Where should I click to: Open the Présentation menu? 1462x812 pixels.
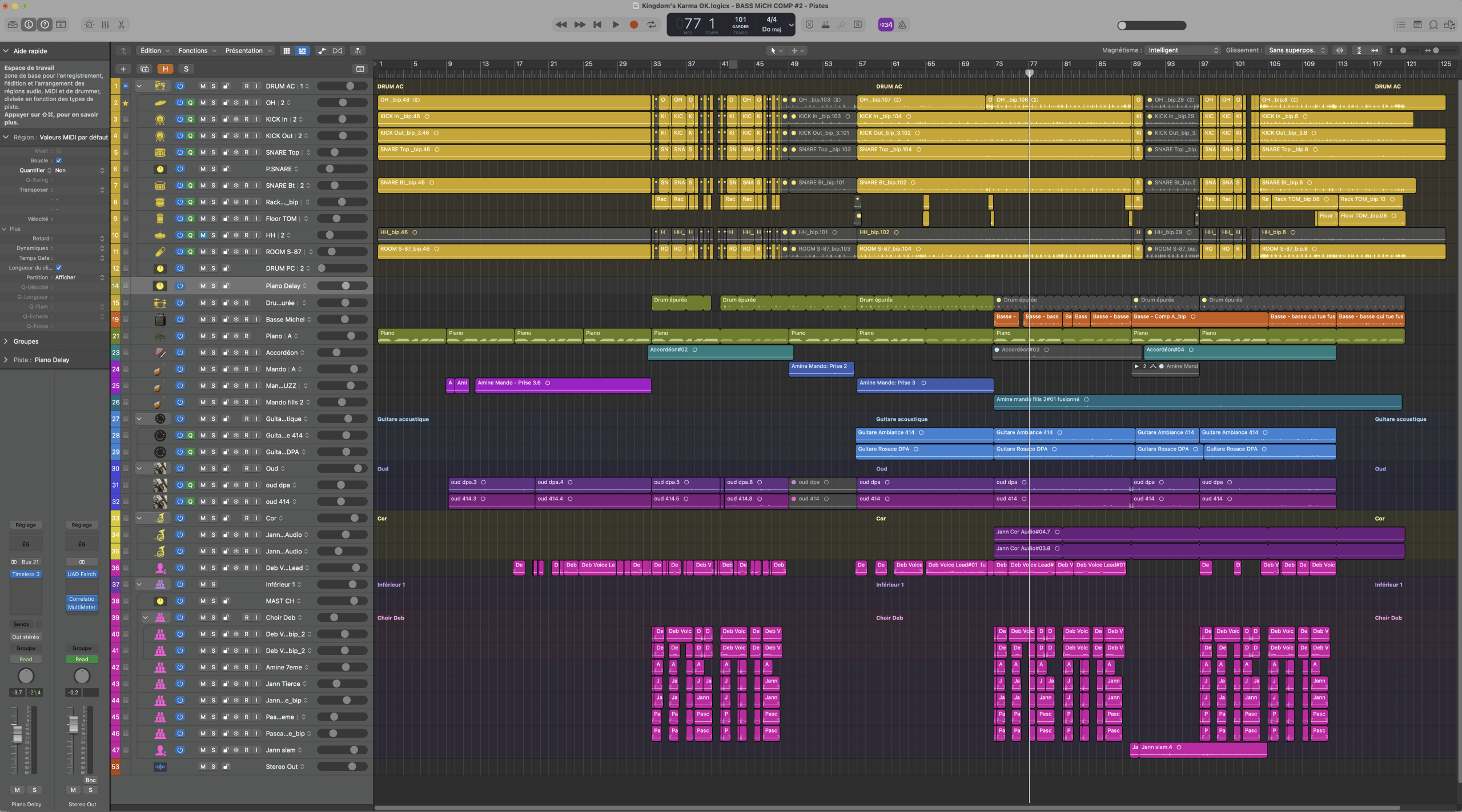click(248, 50)
